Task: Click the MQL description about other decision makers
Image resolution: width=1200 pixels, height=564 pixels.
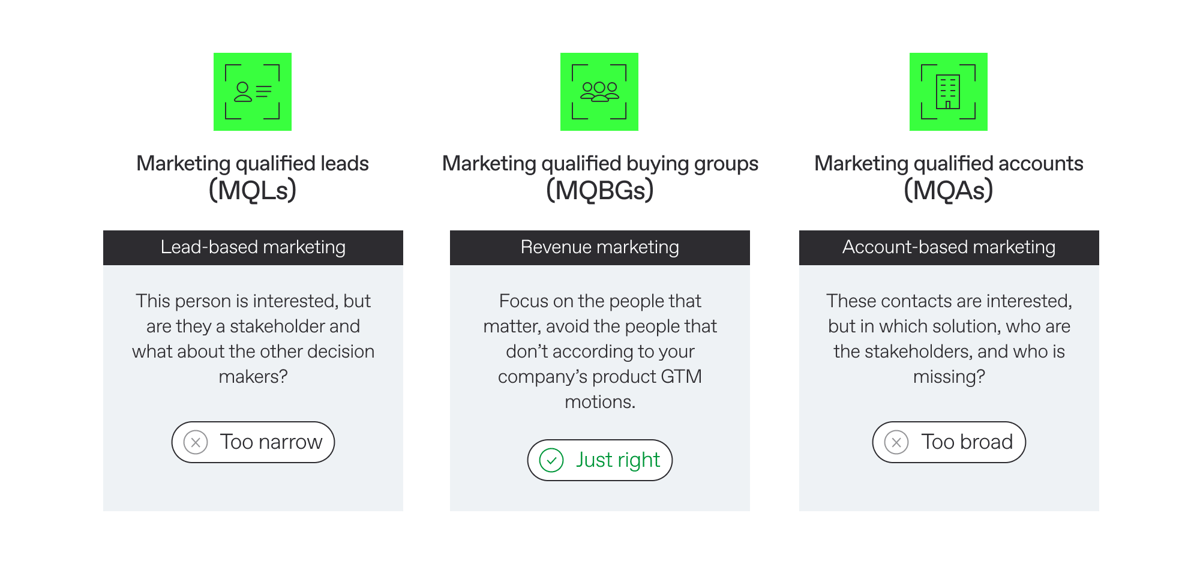Action: 253,338
